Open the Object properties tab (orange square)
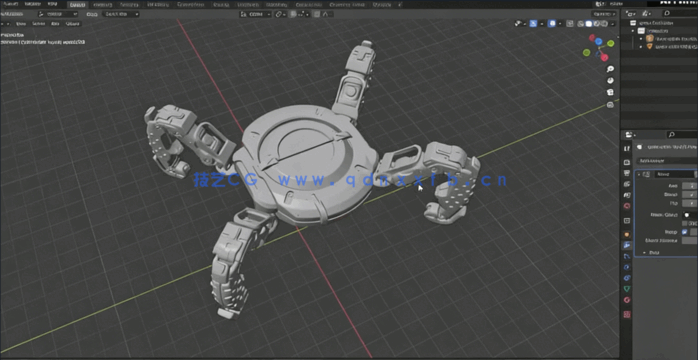Image resolution: width=698 pixels, height=360 pixels. (x=627, y=234)
